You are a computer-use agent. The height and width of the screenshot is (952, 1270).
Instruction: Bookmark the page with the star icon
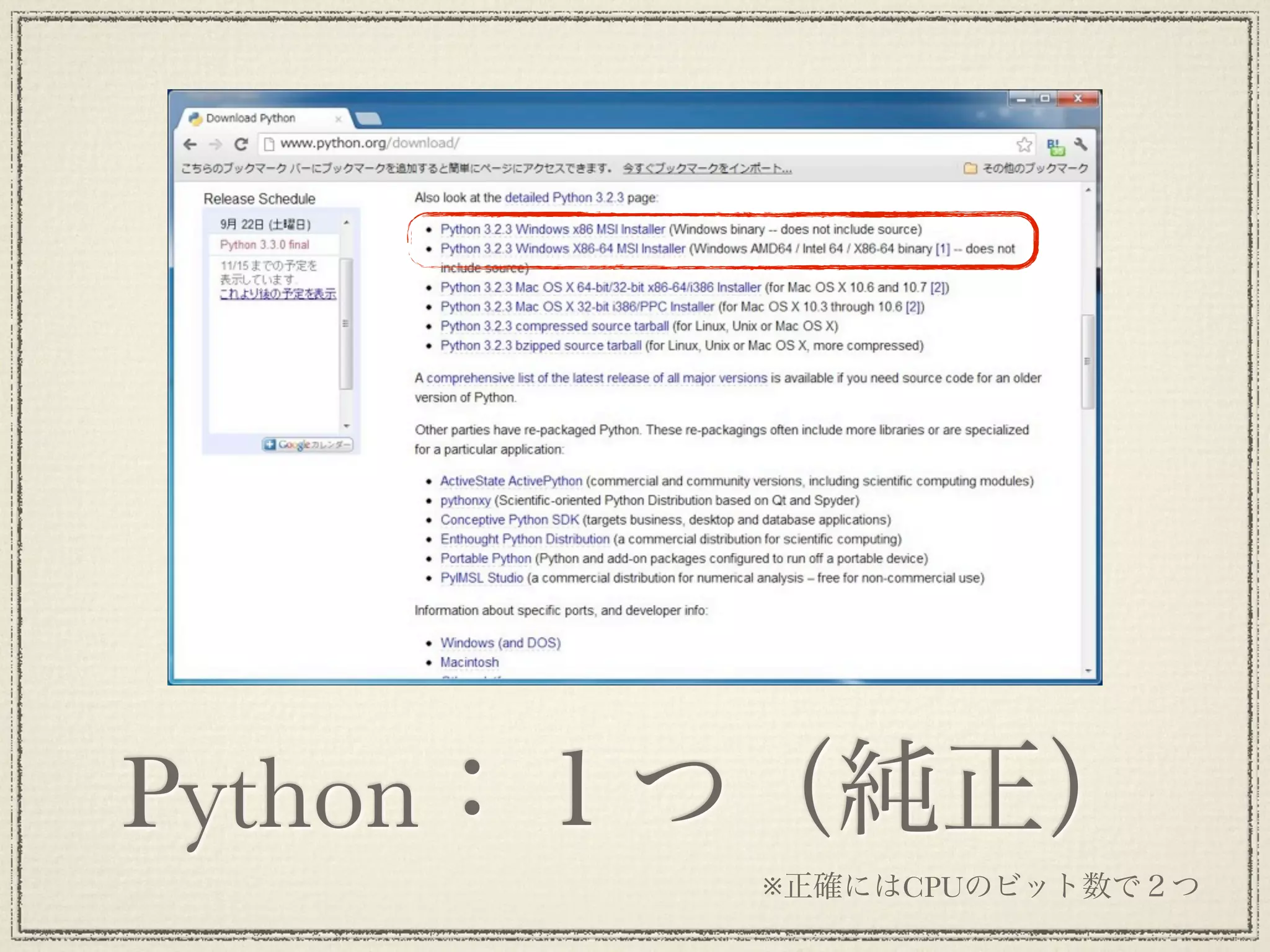(1024, 144)
